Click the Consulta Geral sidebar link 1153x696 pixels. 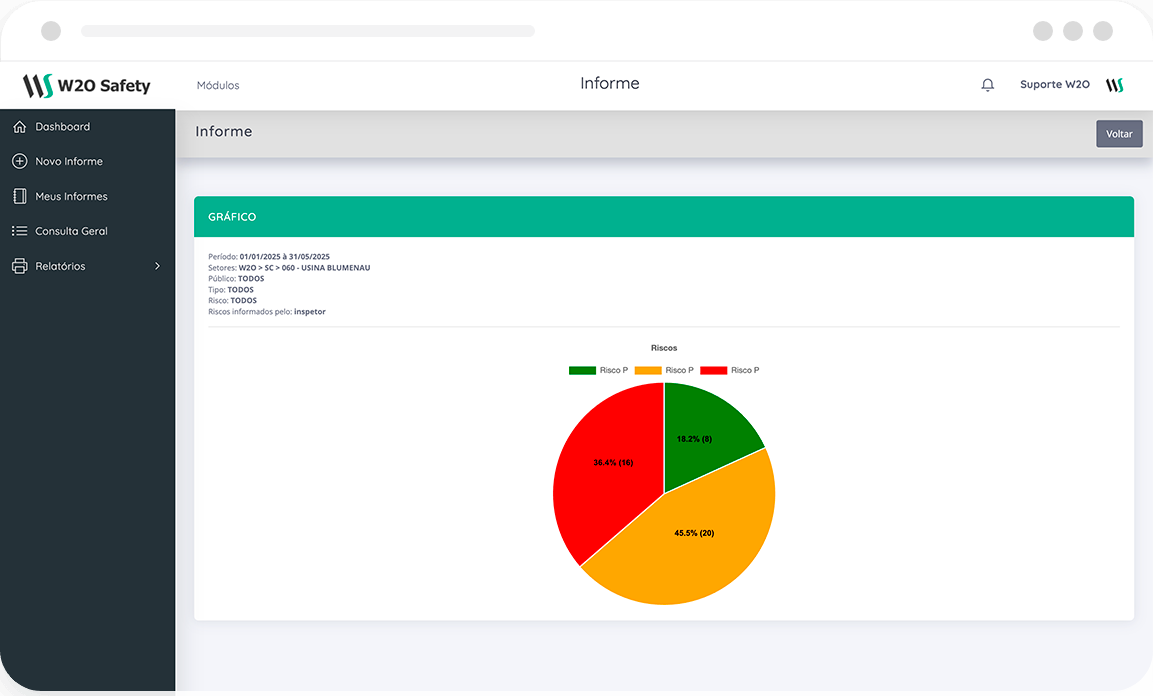71,231
